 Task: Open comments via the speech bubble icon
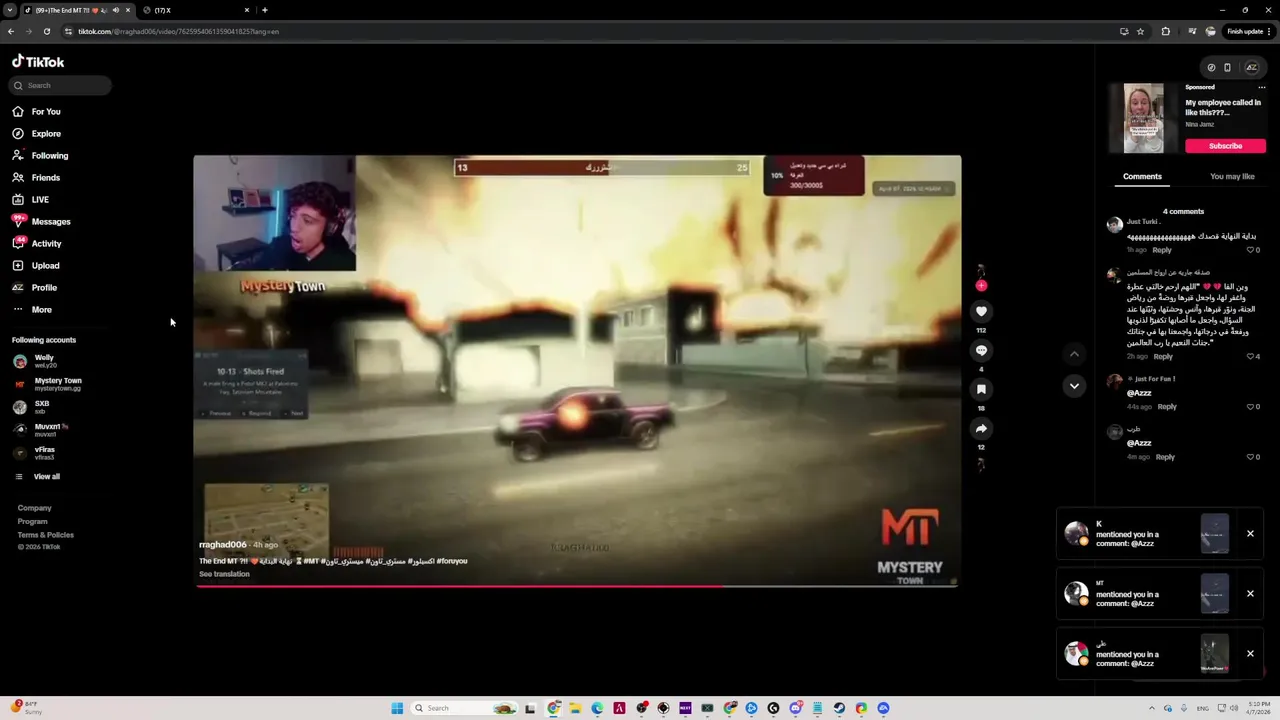[981, 351]
